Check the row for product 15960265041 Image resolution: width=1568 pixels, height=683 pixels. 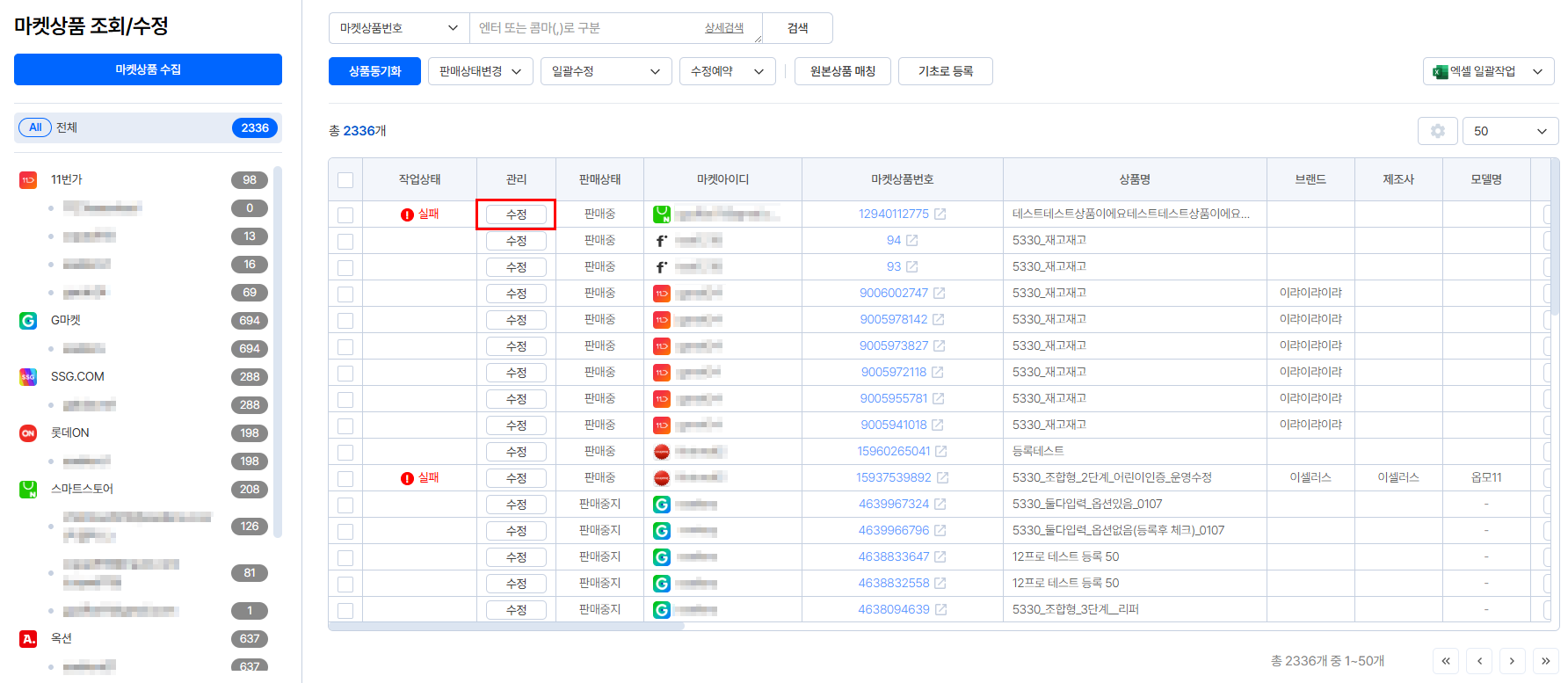pos(345,452)
